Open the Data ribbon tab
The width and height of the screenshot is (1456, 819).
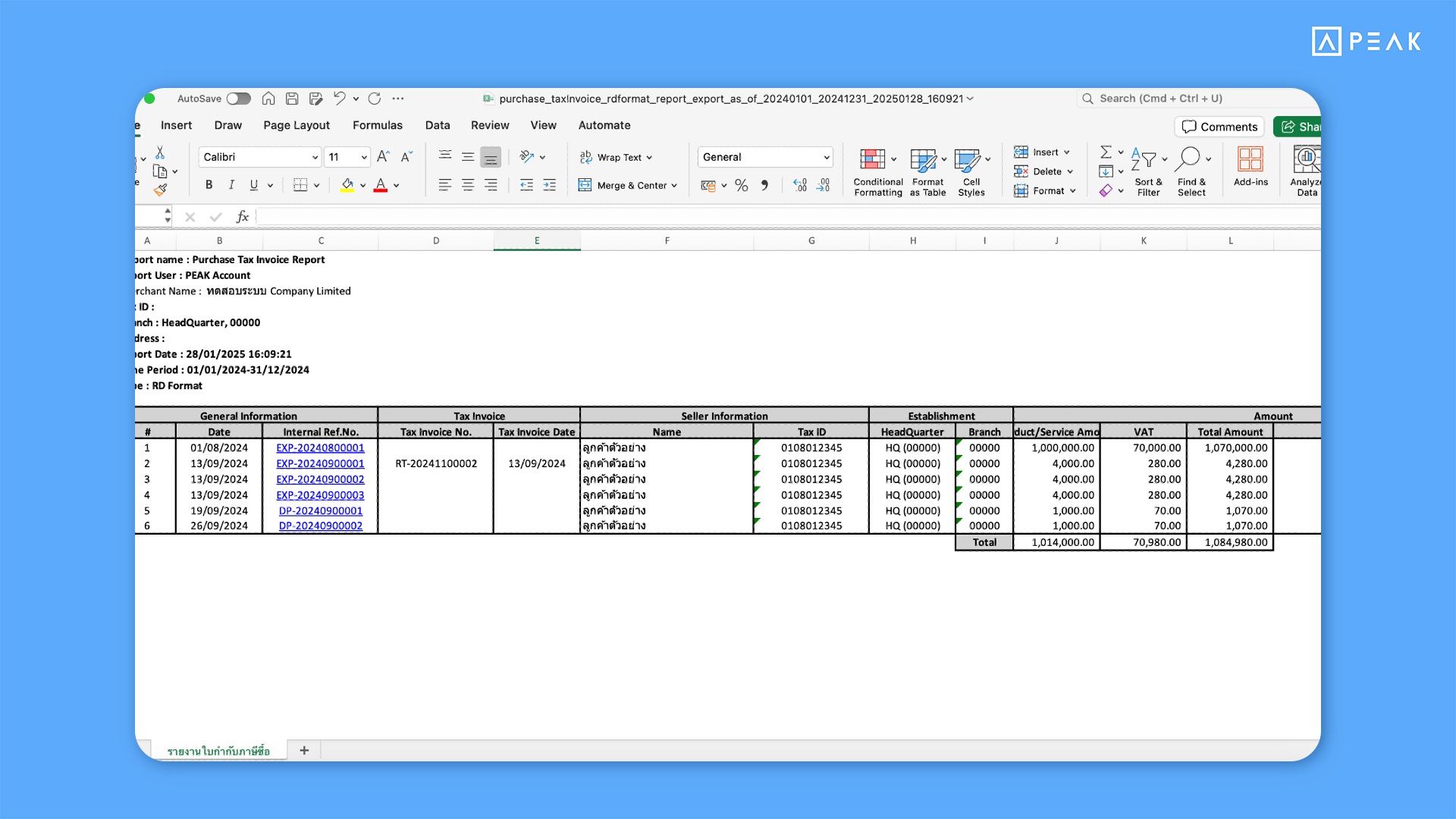click(438, 125)
